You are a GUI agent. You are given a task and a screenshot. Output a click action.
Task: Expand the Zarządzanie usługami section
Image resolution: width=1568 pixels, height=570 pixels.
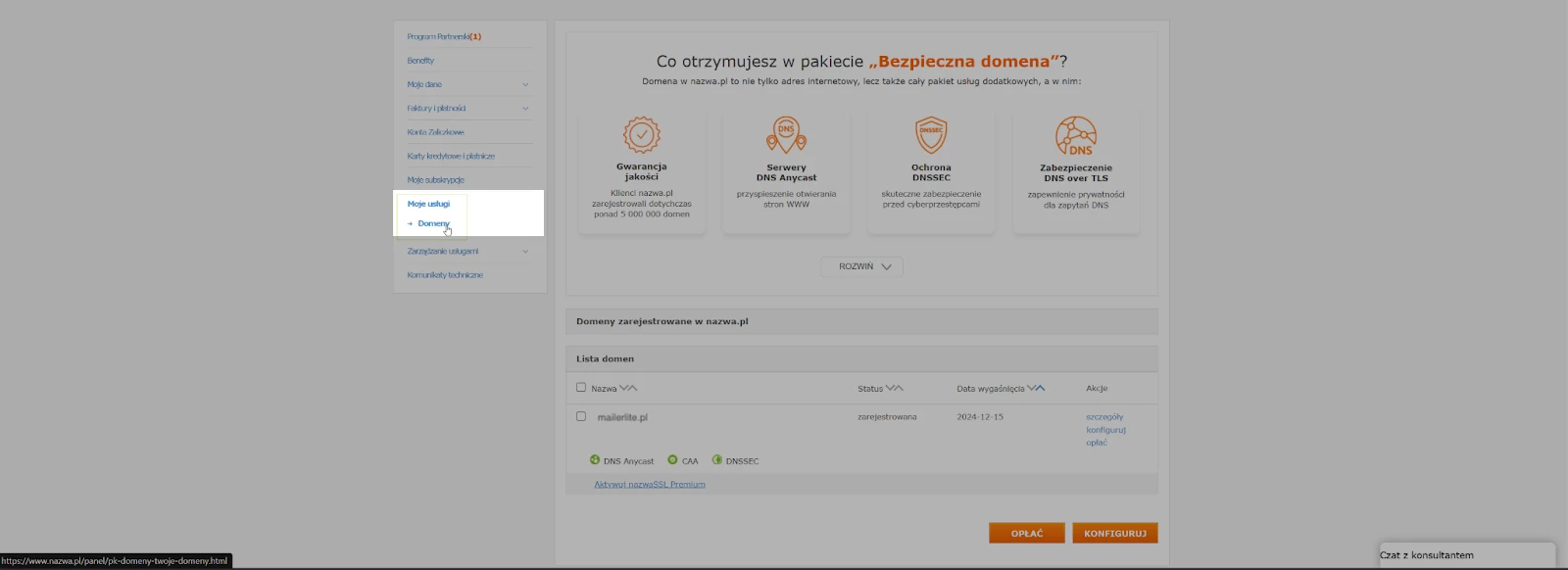(x=525, y=252)
